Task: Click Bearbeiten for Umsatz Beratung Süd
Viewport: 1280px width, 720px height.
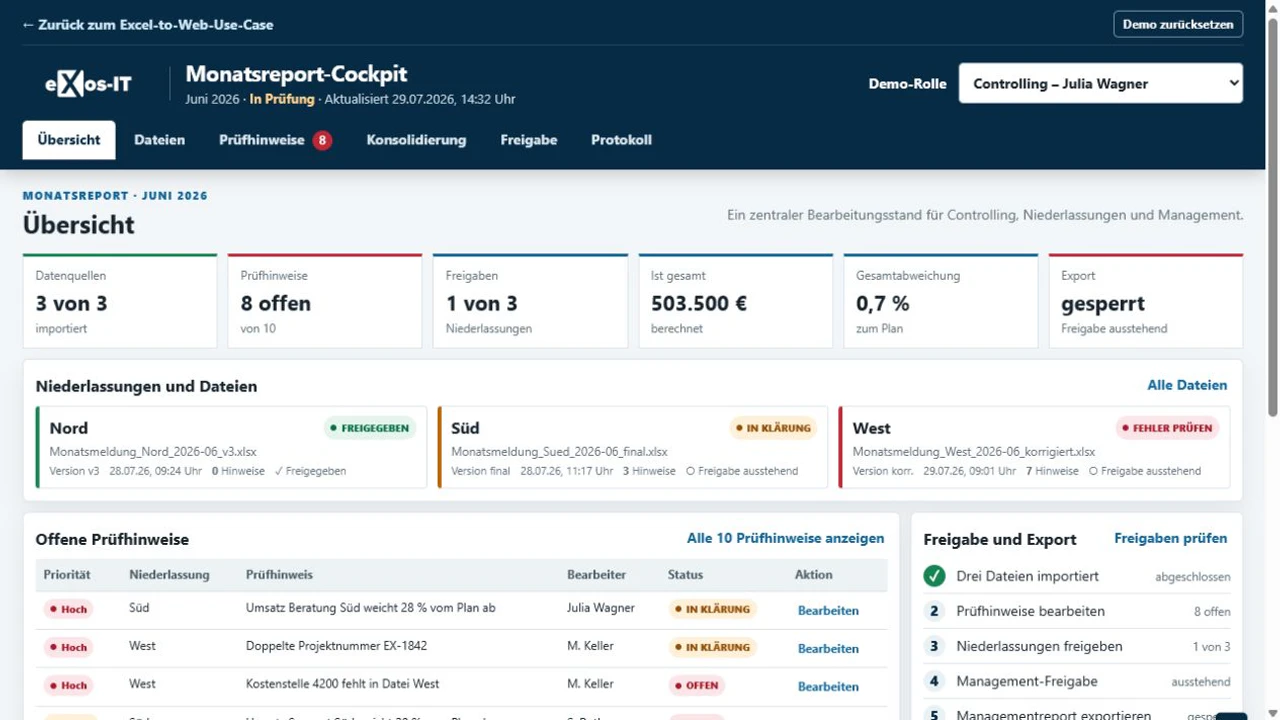Action: click(x=828, y=610)
